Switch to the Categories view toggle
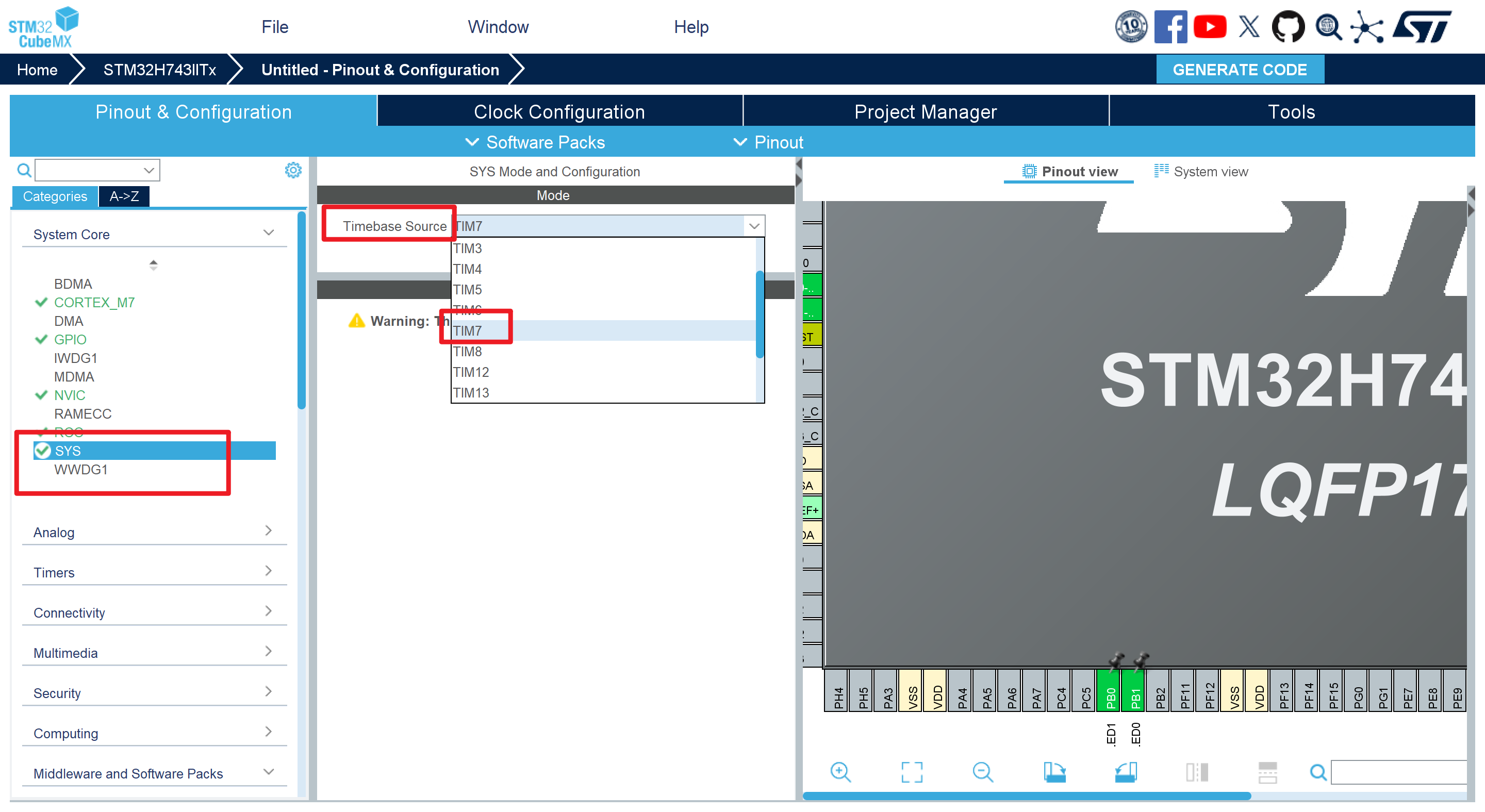This screenshot has width=1485, height=812. pyautogui.click(x=55, y=196)
